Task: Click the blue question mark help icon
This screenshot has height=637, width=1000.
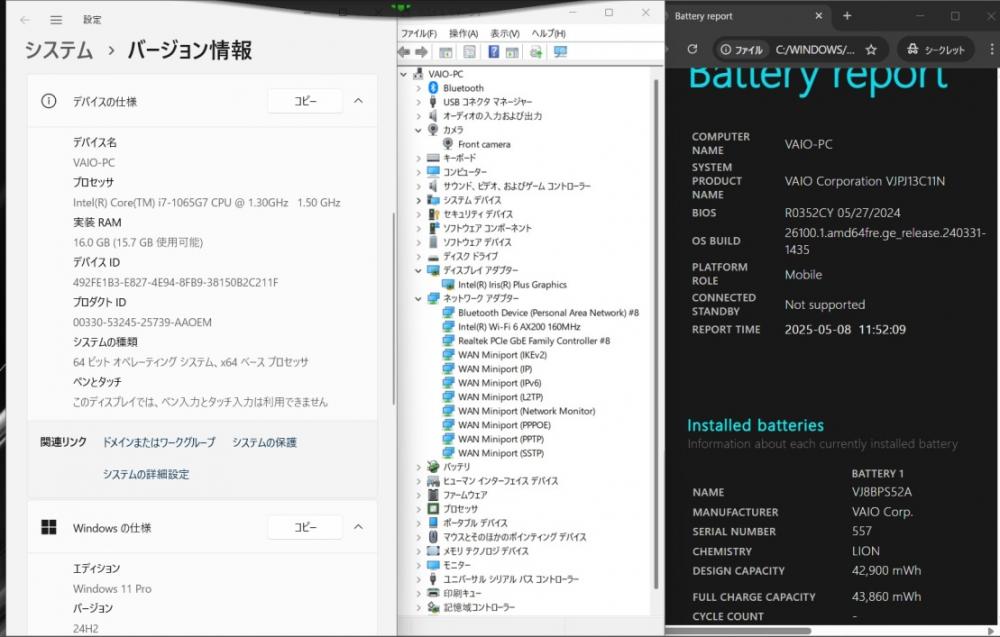Action: click(x=494, y=52)
